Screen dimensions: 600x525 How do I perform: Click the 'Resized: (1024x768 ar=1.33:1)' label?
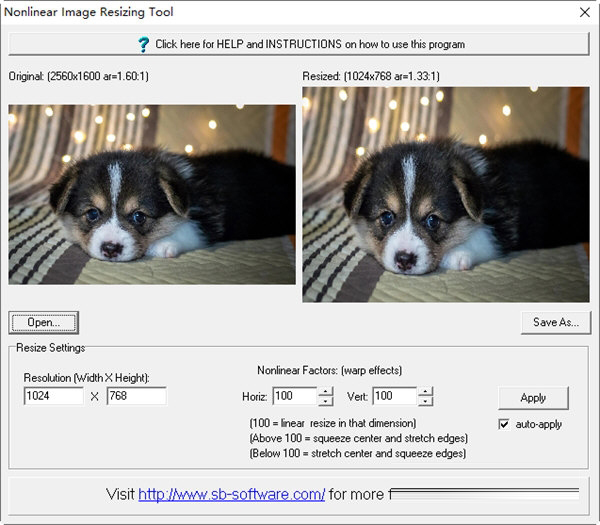[x=371, y=76]
